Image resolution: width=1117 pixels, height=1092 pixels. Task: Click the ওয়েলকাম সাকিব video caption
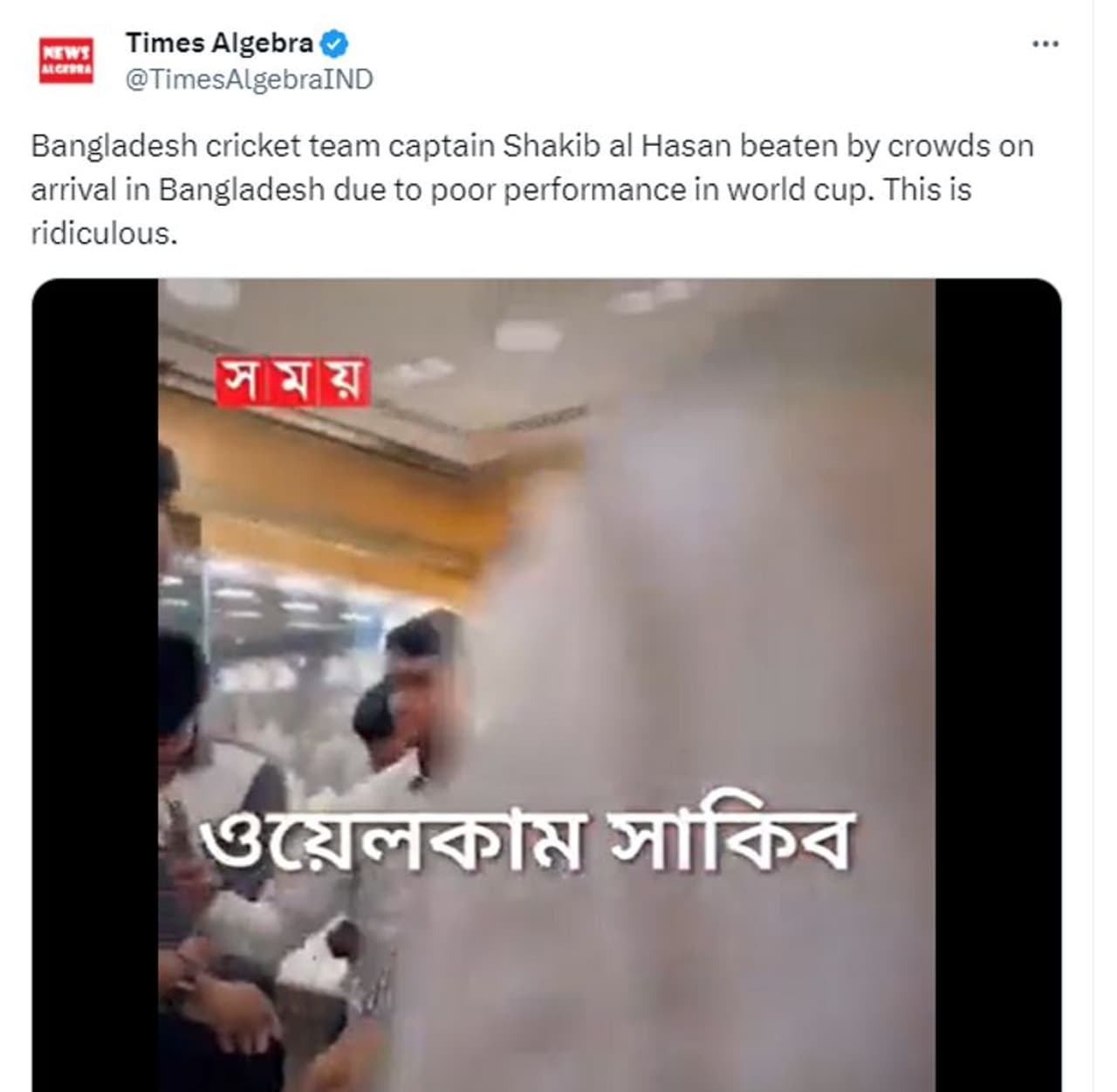point(524,841)
